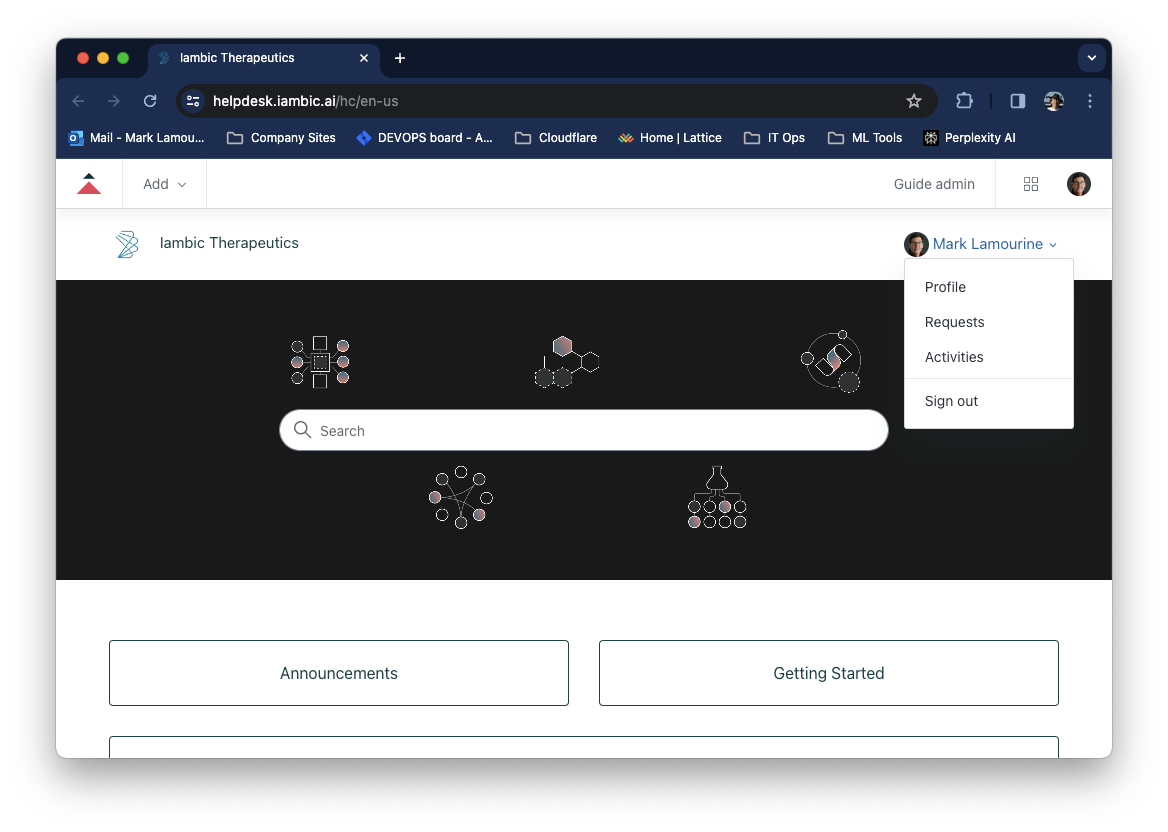Open Chrome's three-dot menu
The width and height of the screenshot is (1168, 832).
point(1090,101)
